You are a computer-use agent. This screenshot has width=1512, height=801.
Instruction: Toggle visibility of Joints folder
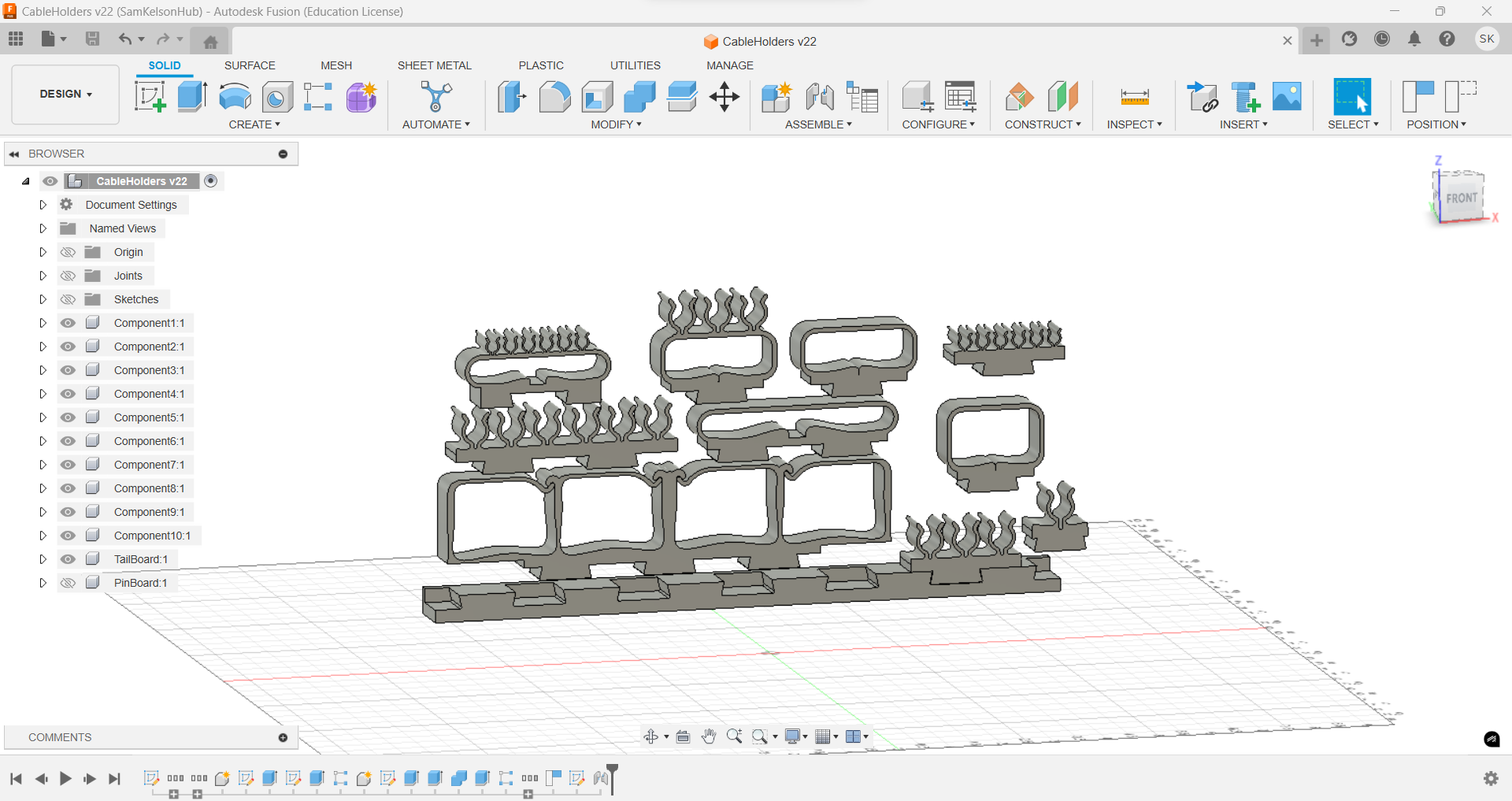point(69,276)
